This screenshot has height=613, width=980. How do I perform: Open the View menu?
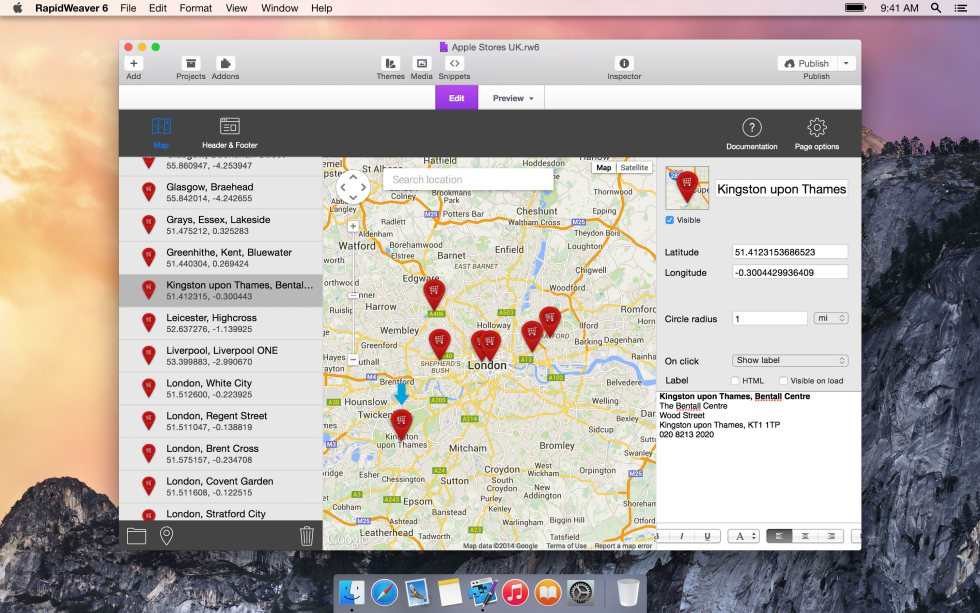236,8
